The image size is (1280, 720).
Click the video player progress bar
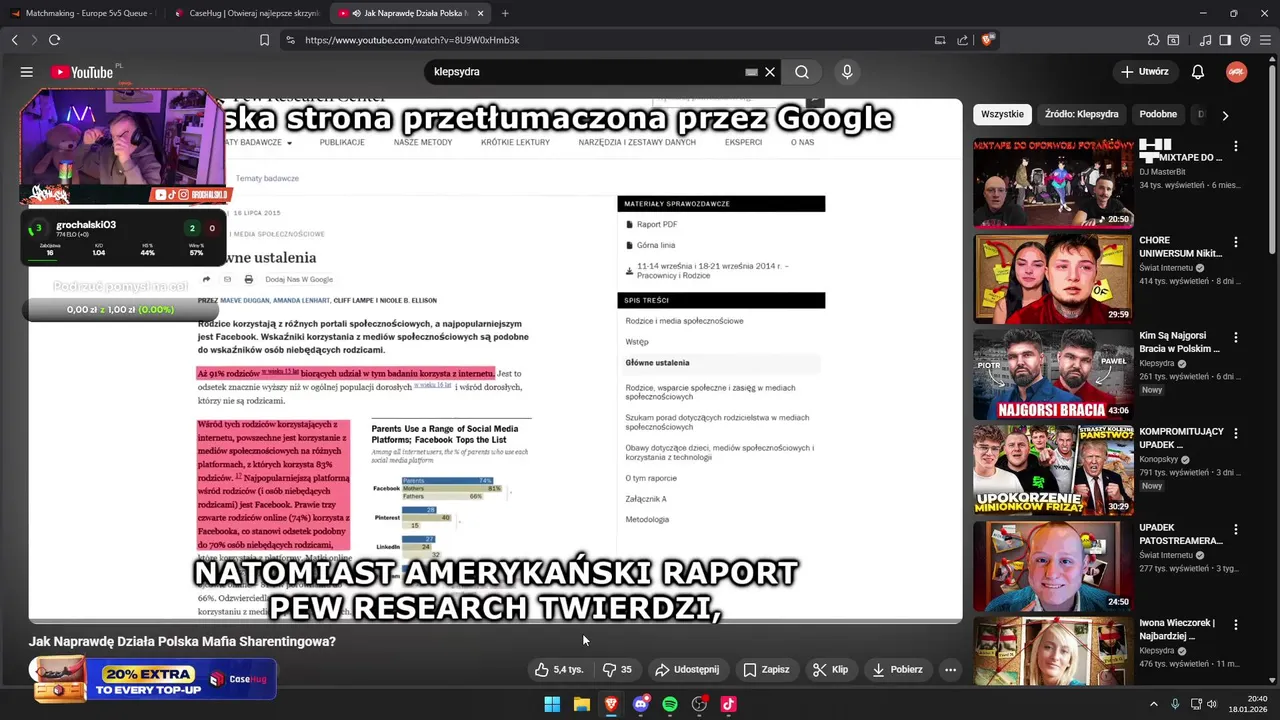click(x=495, y=622)
